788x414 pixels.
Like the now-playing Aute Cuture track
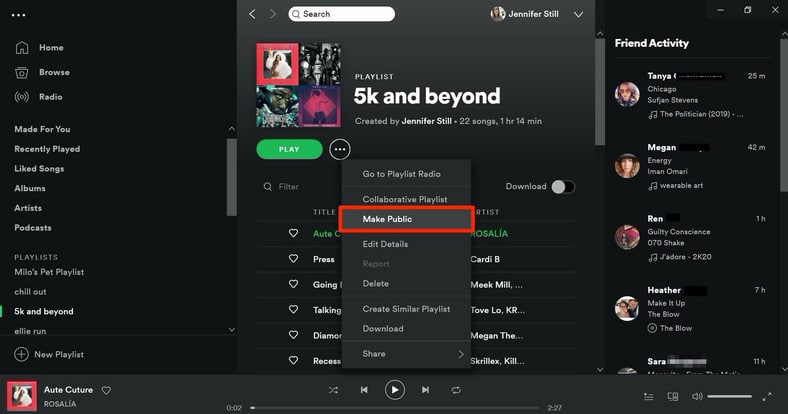106,390
